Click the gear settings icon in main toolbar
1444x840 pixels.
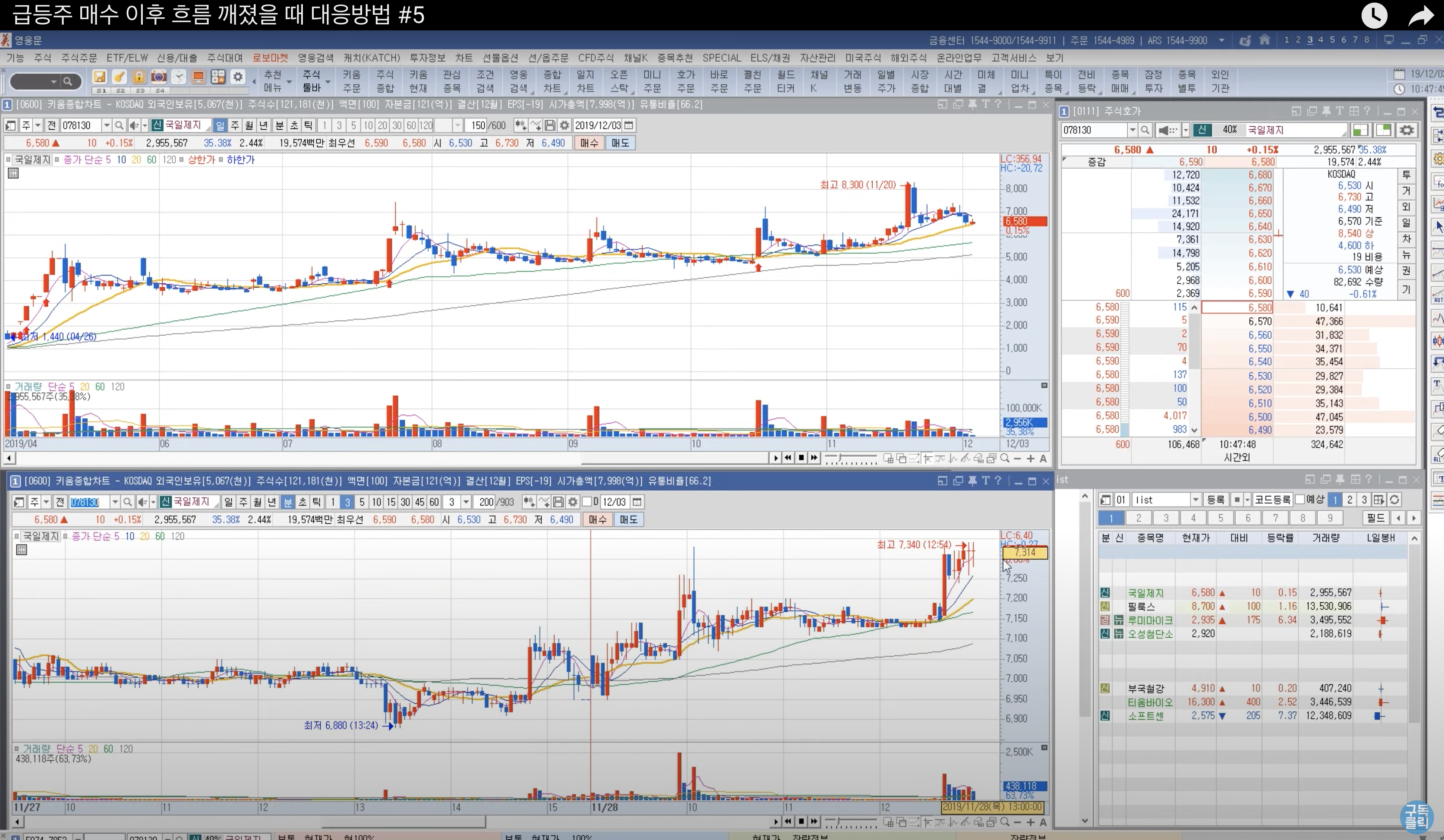point(238,77)
